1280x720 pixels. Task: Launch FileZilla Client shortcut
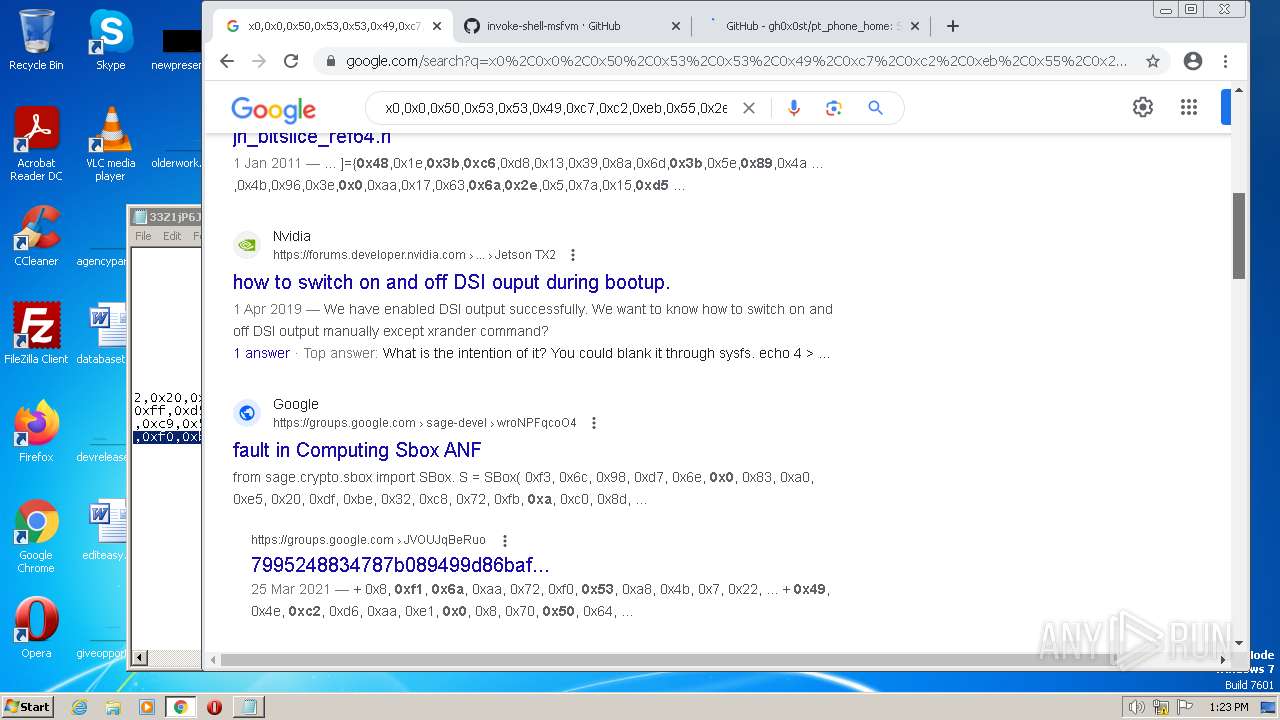[36, 333]
